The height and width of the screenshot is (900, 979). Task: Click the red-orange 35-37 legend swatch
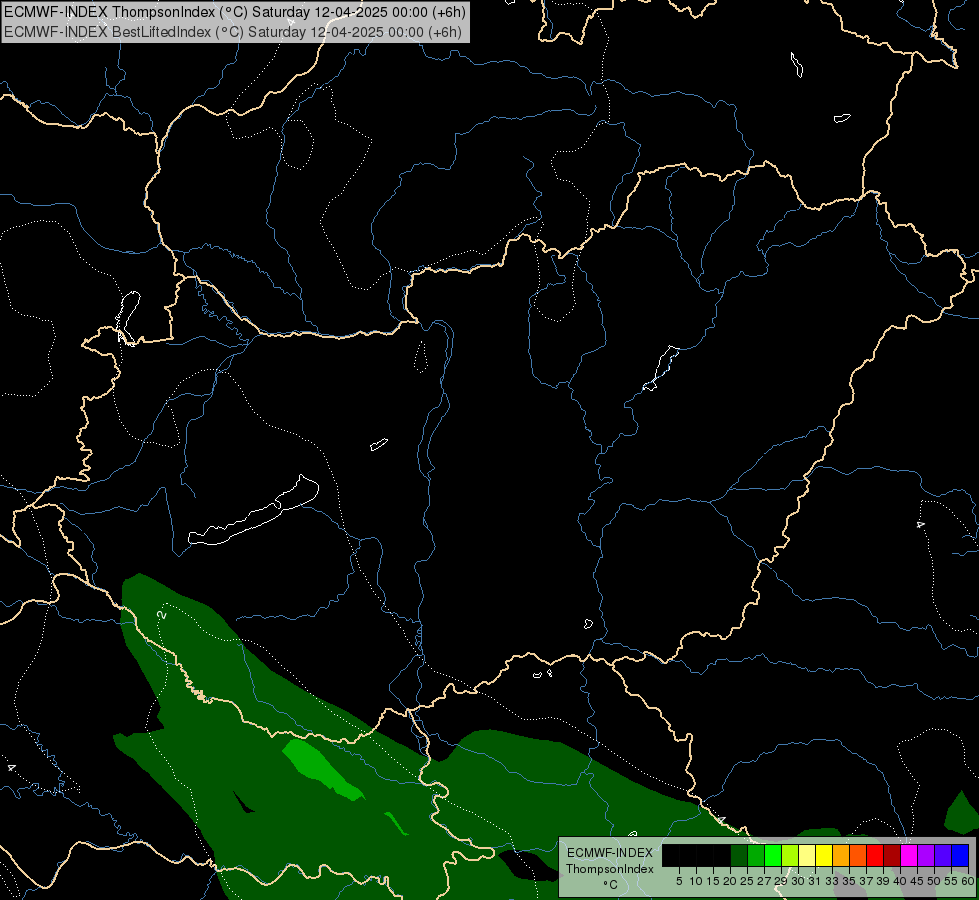click(858, 855)
